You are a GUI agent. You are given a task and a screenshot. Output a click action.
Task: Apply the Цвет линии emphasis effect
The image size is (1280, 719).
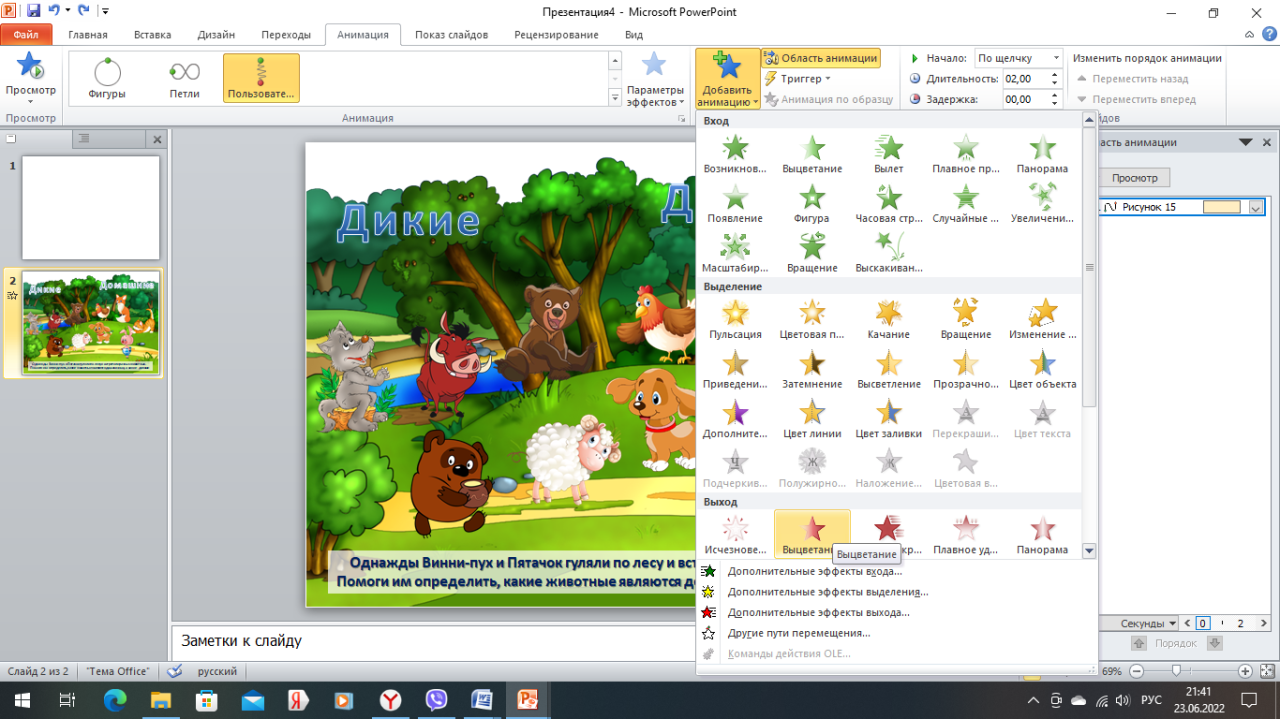[x=812, y=419]
